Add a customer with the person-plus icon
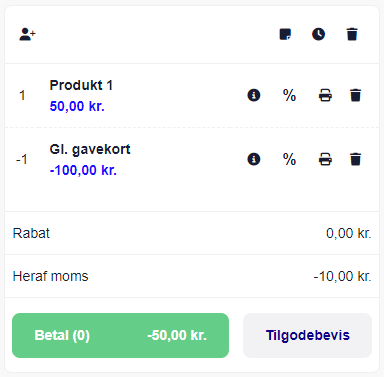Viewport: 384px width, 377px height. tap(27, 34)
